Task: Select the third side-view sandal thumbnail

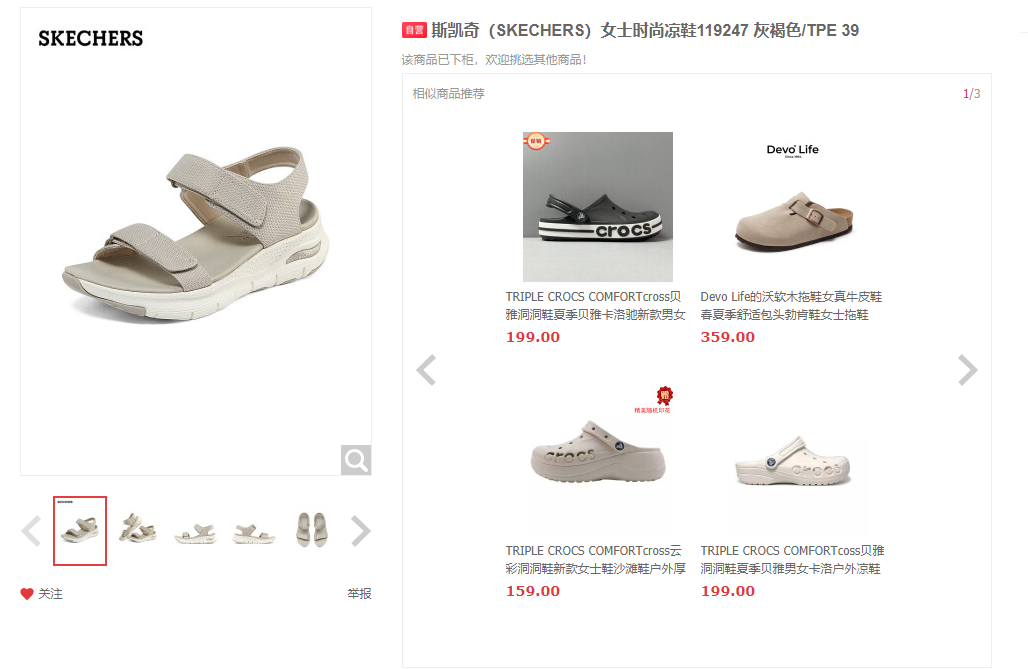Action: point(195,532)
